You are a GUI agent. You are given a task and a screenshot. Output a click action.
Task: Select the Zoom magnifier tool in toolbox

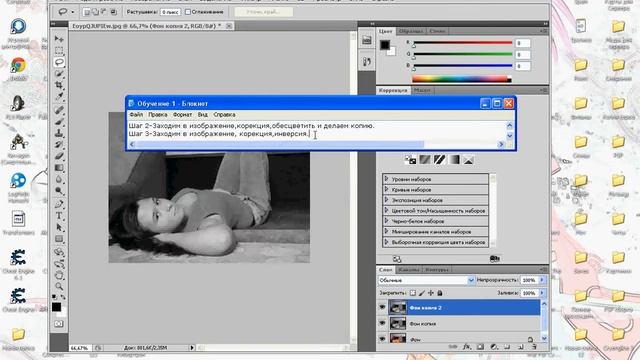59,286
